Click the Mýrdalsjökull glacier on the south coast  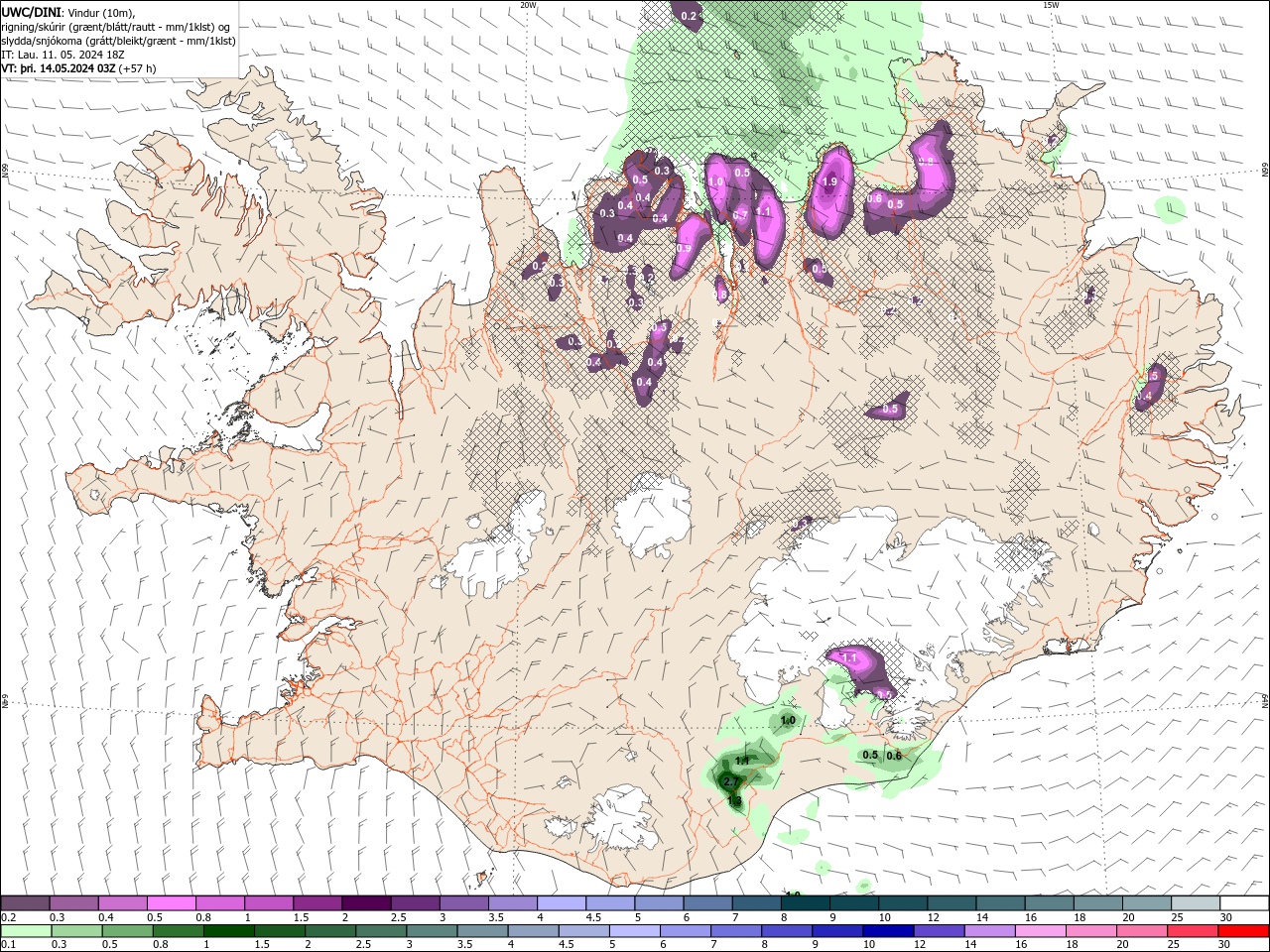pos(623,819)
